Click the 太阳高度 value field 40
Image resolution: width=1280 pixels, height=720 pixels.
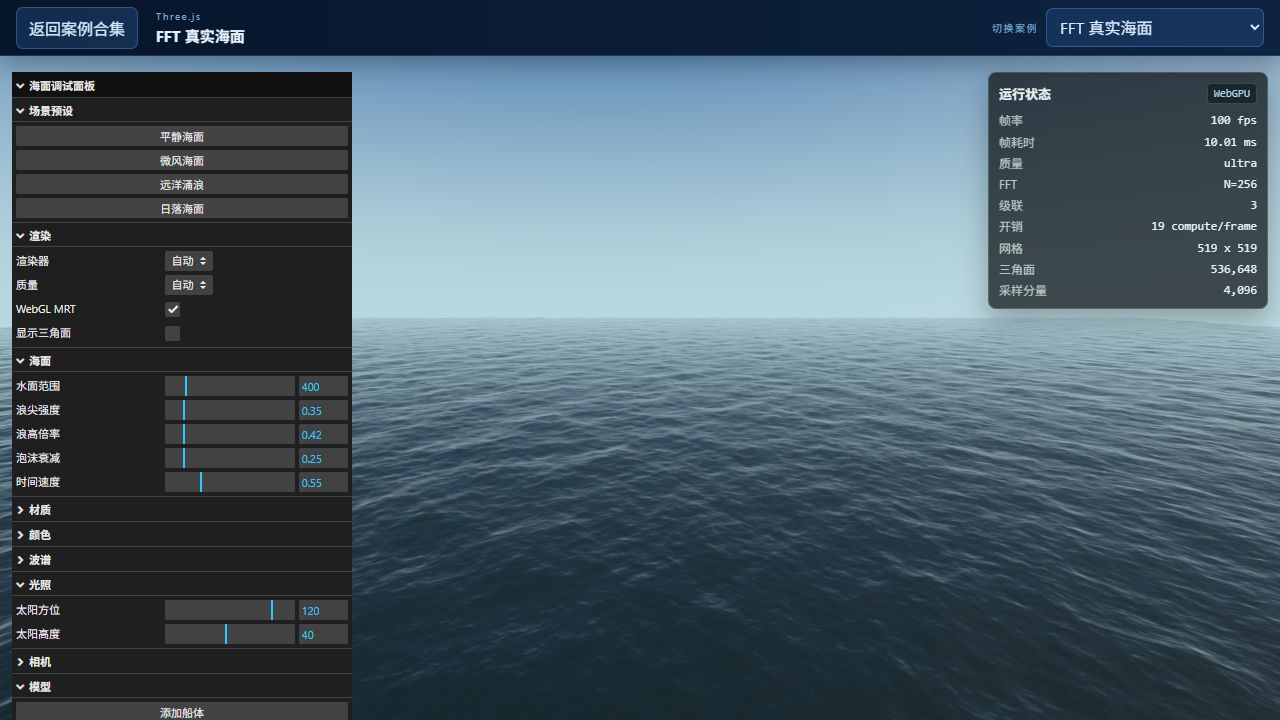point(323,634)
